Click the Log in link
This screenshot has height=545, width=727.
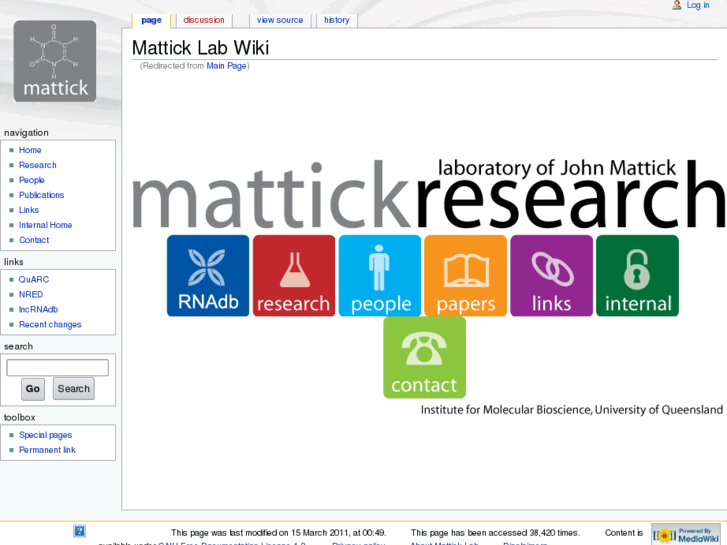(x=698, y=5)
